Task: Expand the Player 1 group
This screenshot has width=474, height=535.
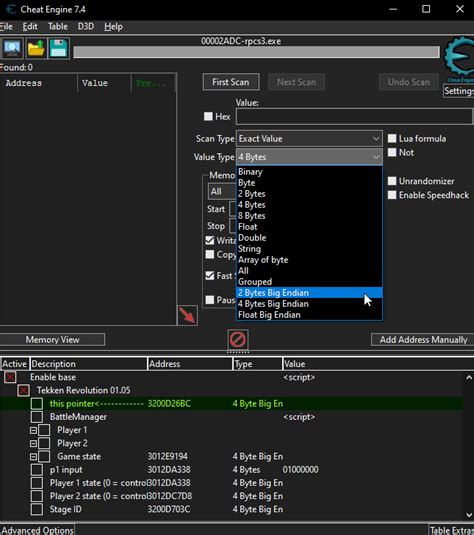Action: (x=33, y=430)
